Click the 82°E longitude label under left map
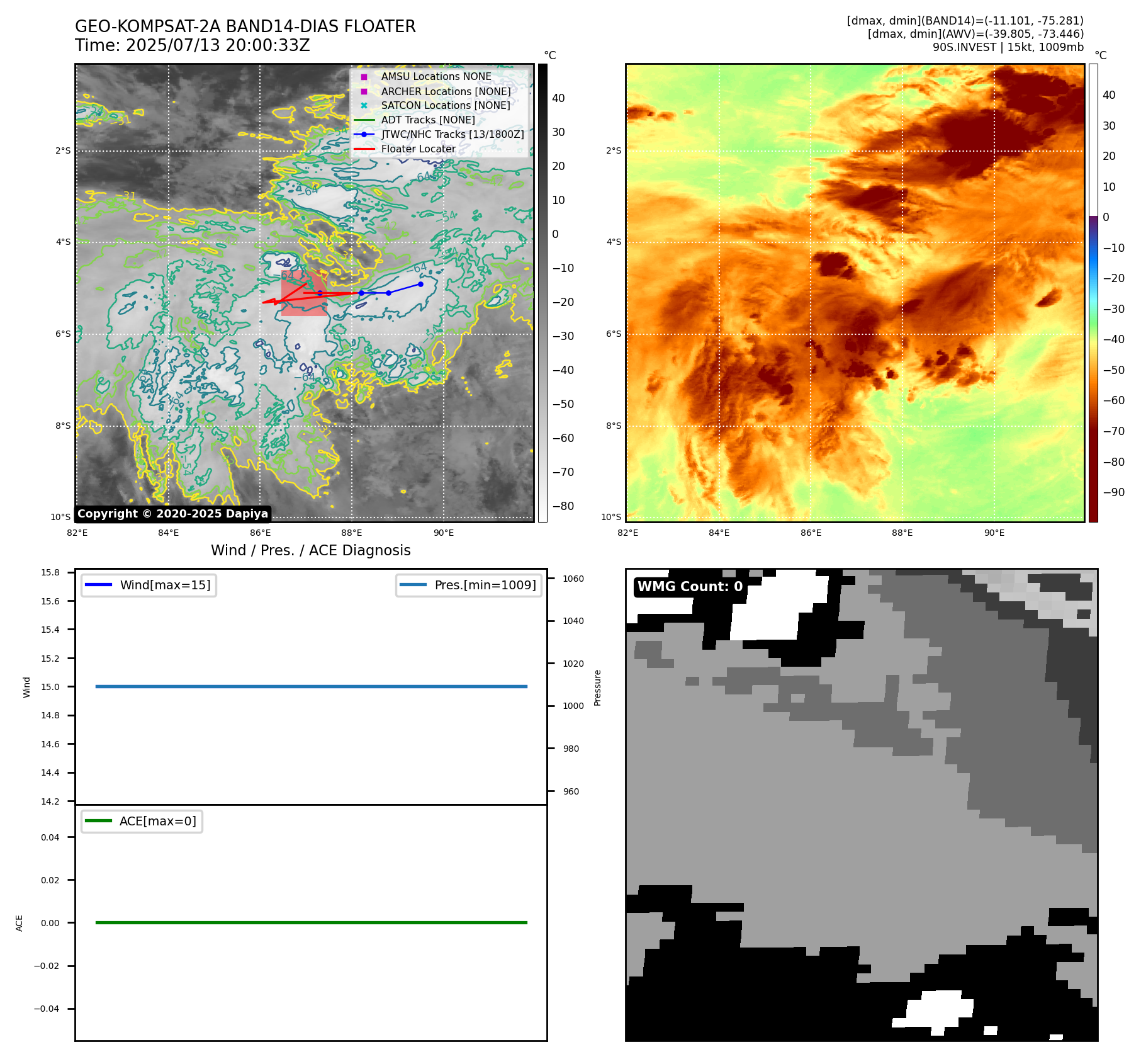The image size is (1141, 1064). tap(77, 533)
